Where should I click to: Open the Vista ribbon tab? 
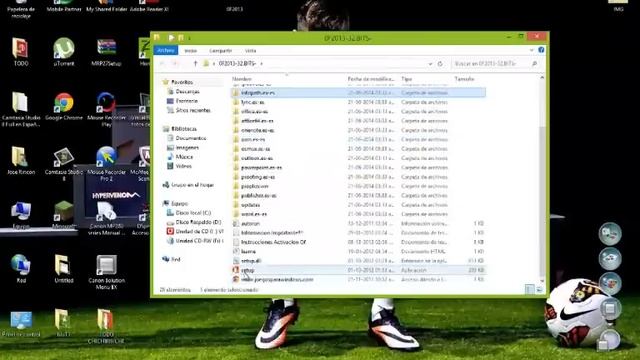point(251,51)
